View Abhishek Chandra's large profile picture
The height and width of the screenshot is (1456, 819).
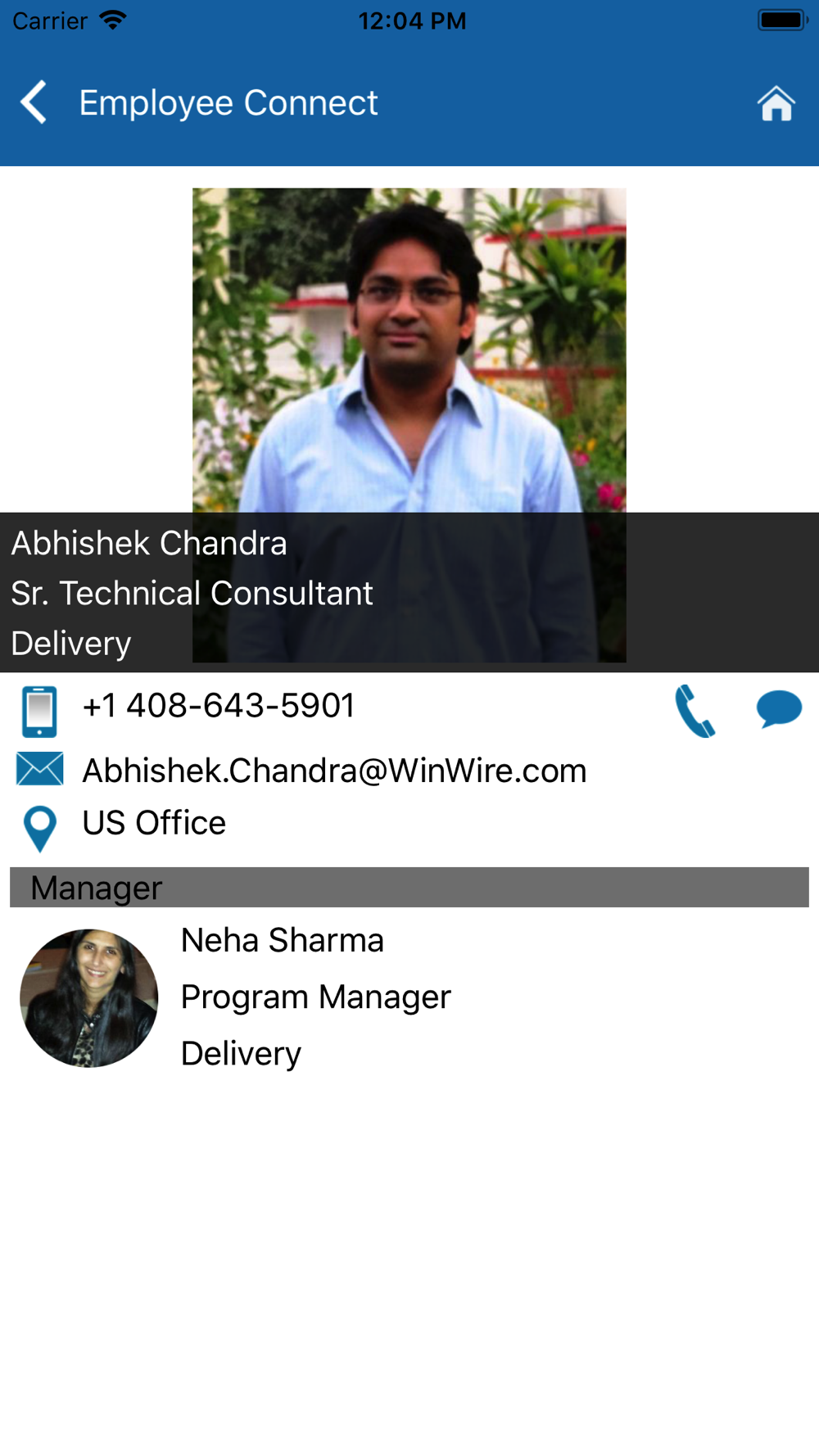(x=409, y=425)
